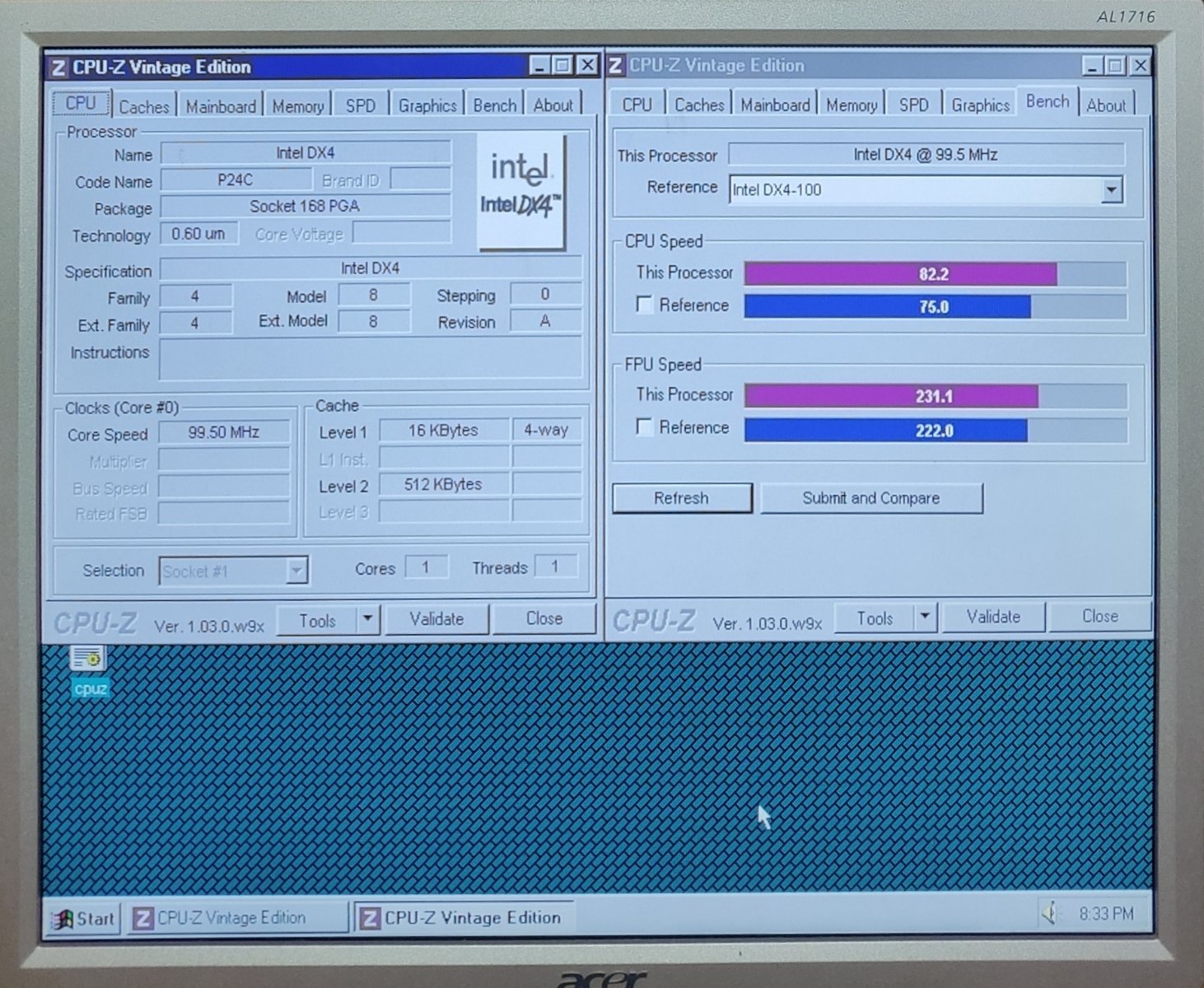Click Close button in left window footer
This screenshot has height=988, width=1204.
tap(544, 618)
